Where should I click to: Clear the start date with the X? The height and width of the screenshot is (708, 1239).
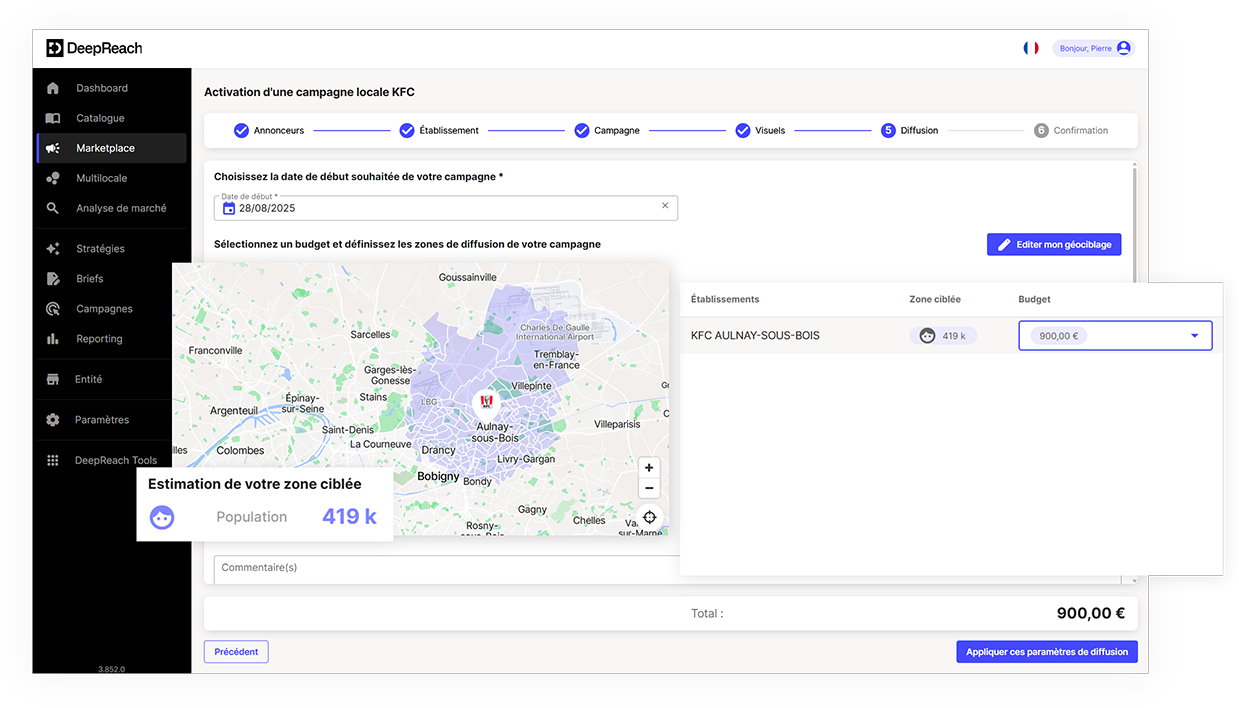point(665,206)
